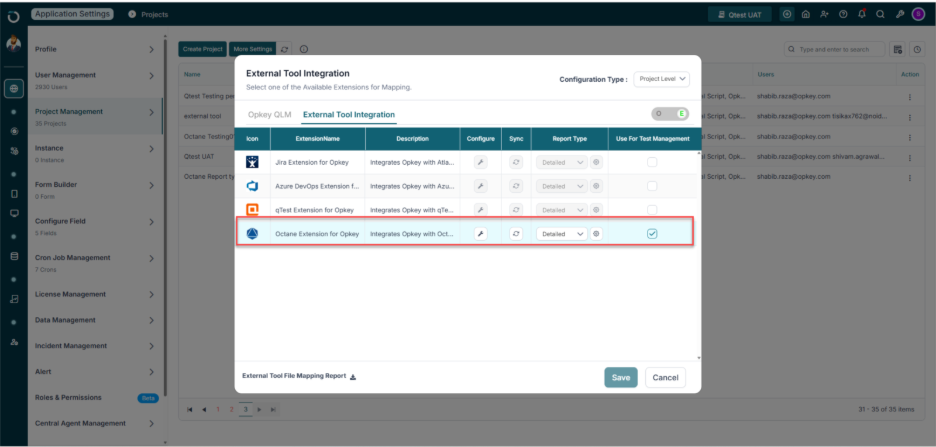
Task: Configure the Octane Extension via wrench
Action: 480,234
